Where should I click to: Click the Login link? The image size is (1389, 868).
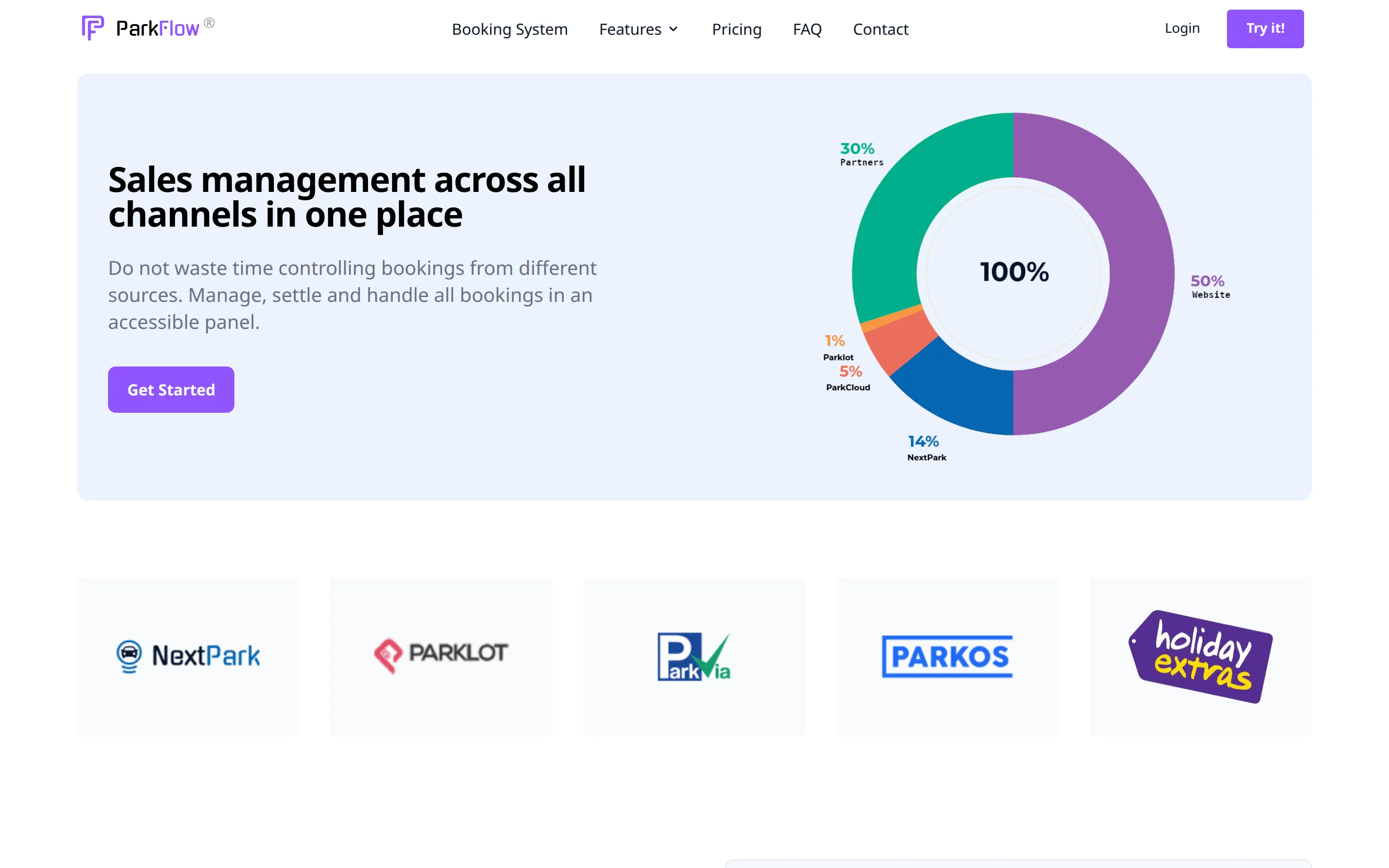[x=1182, y=28]
